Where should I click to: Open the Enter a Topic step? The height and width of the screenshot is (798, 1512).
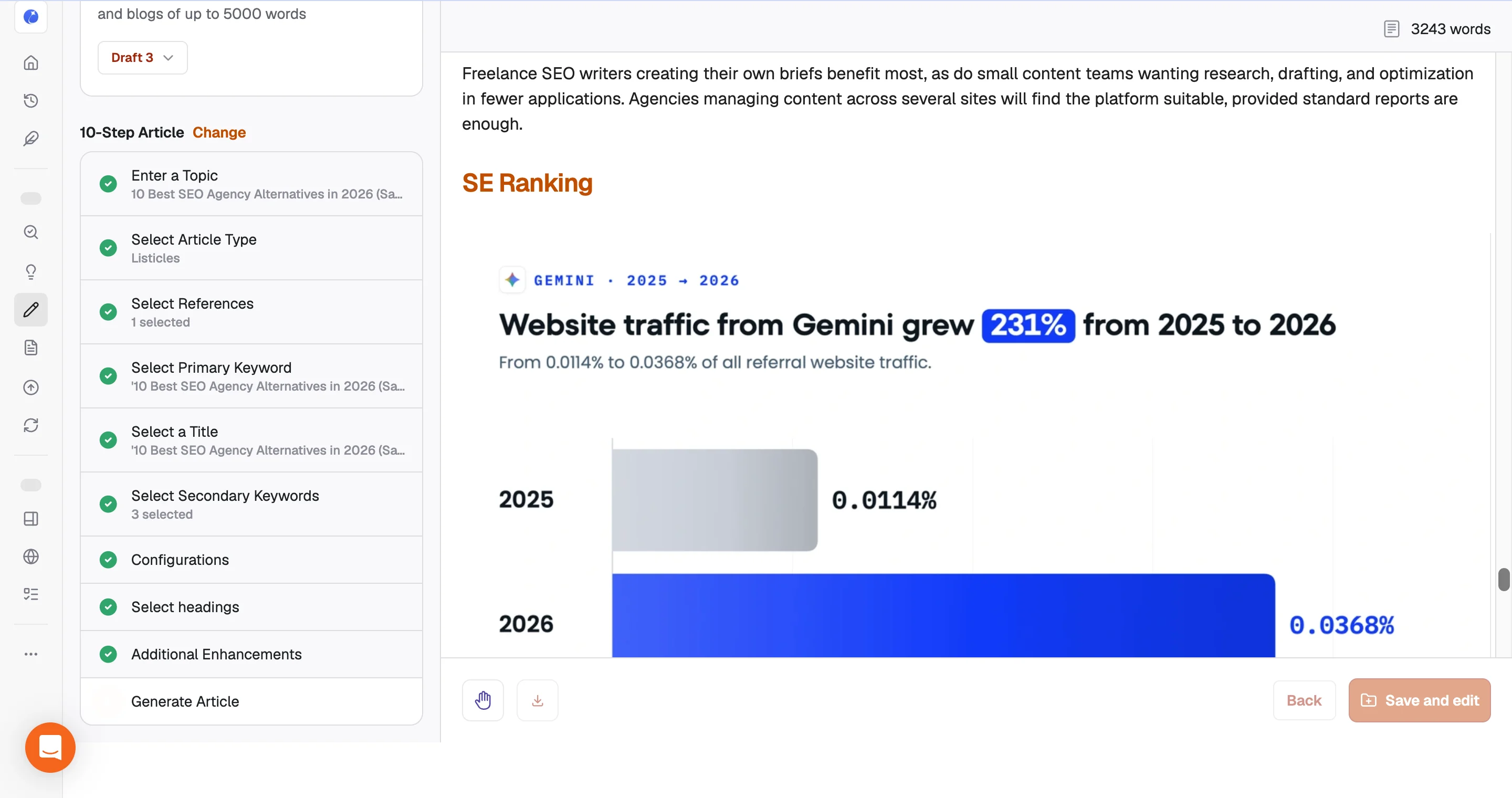click(x=251, y=184)
